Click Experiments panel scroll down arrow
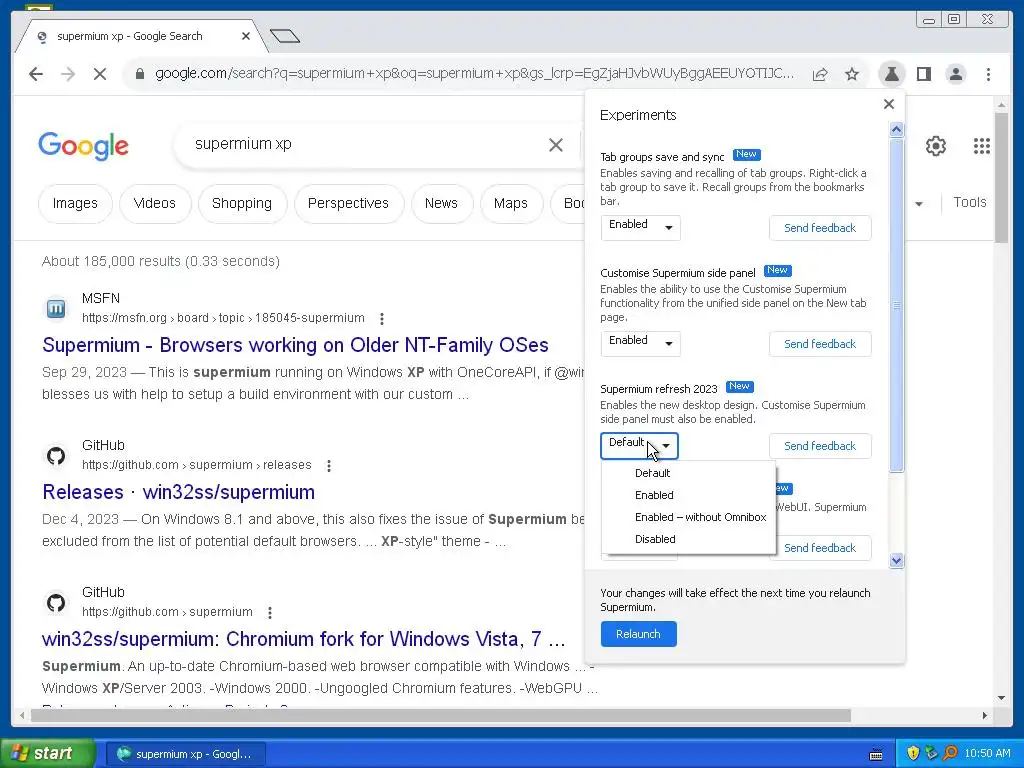The width and height of the screenshot is (1024, 768). [x=897, y=560]
